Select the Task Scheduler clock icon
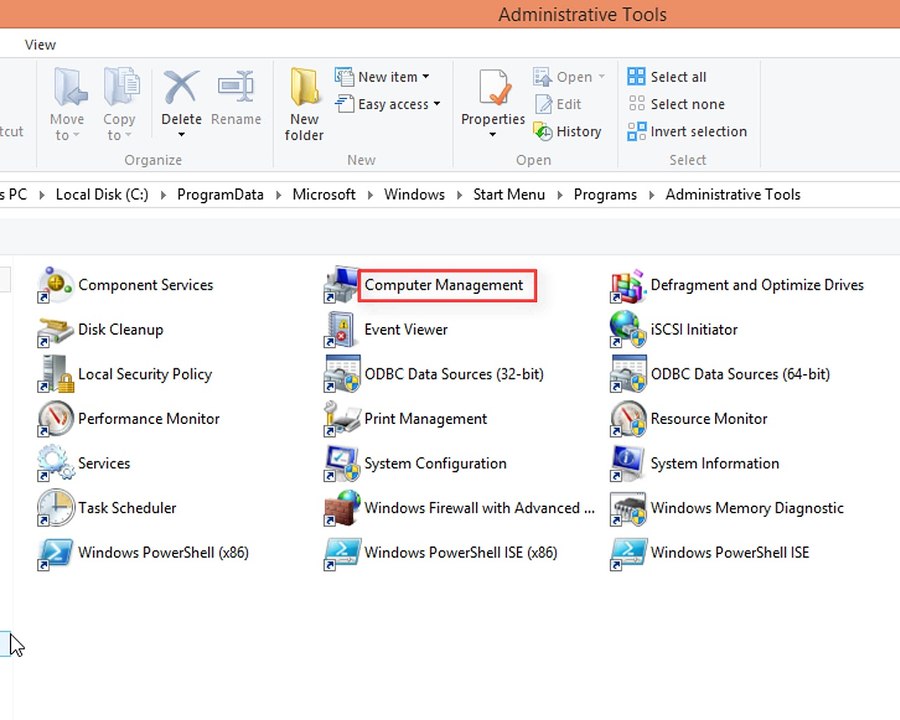The width and height of the screenshot is (900, 720). pyautogui.click(x=55, y=508)
